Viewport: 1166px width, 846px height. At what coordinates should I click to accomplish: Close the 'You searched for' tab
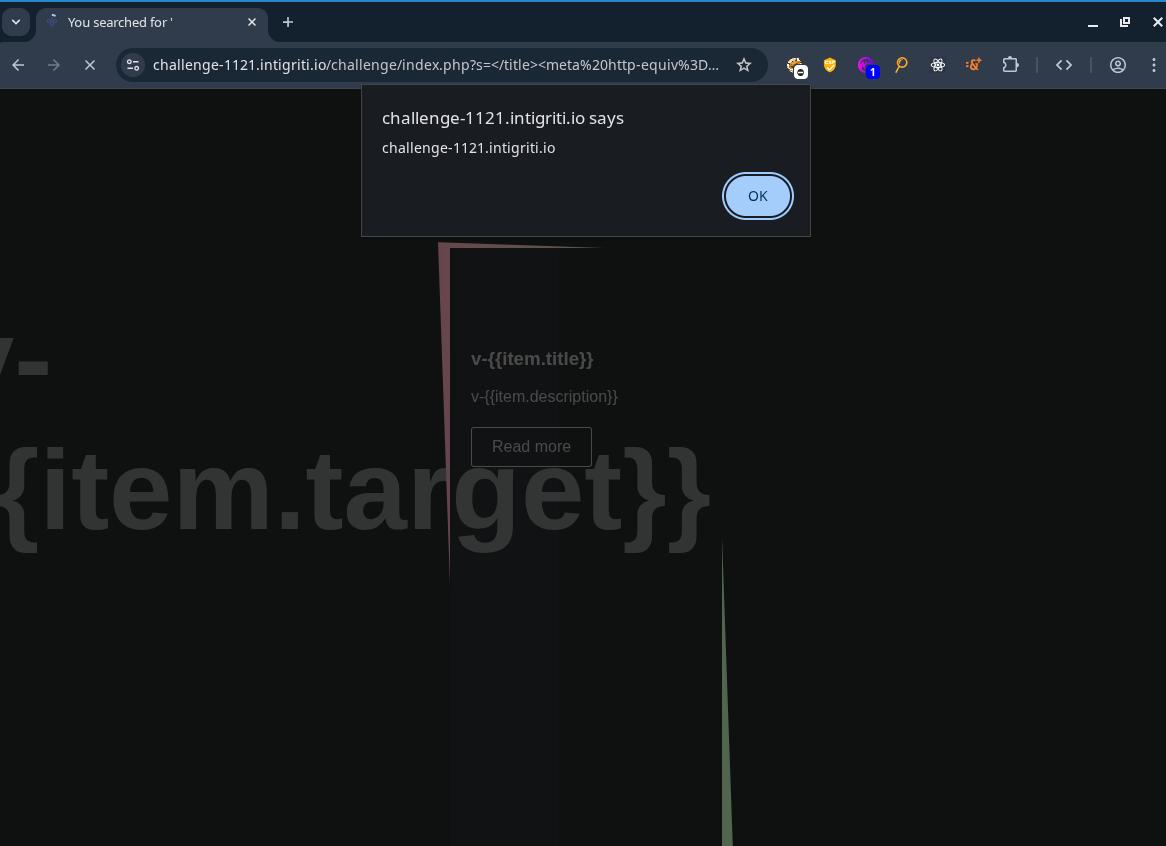(252, 22)
